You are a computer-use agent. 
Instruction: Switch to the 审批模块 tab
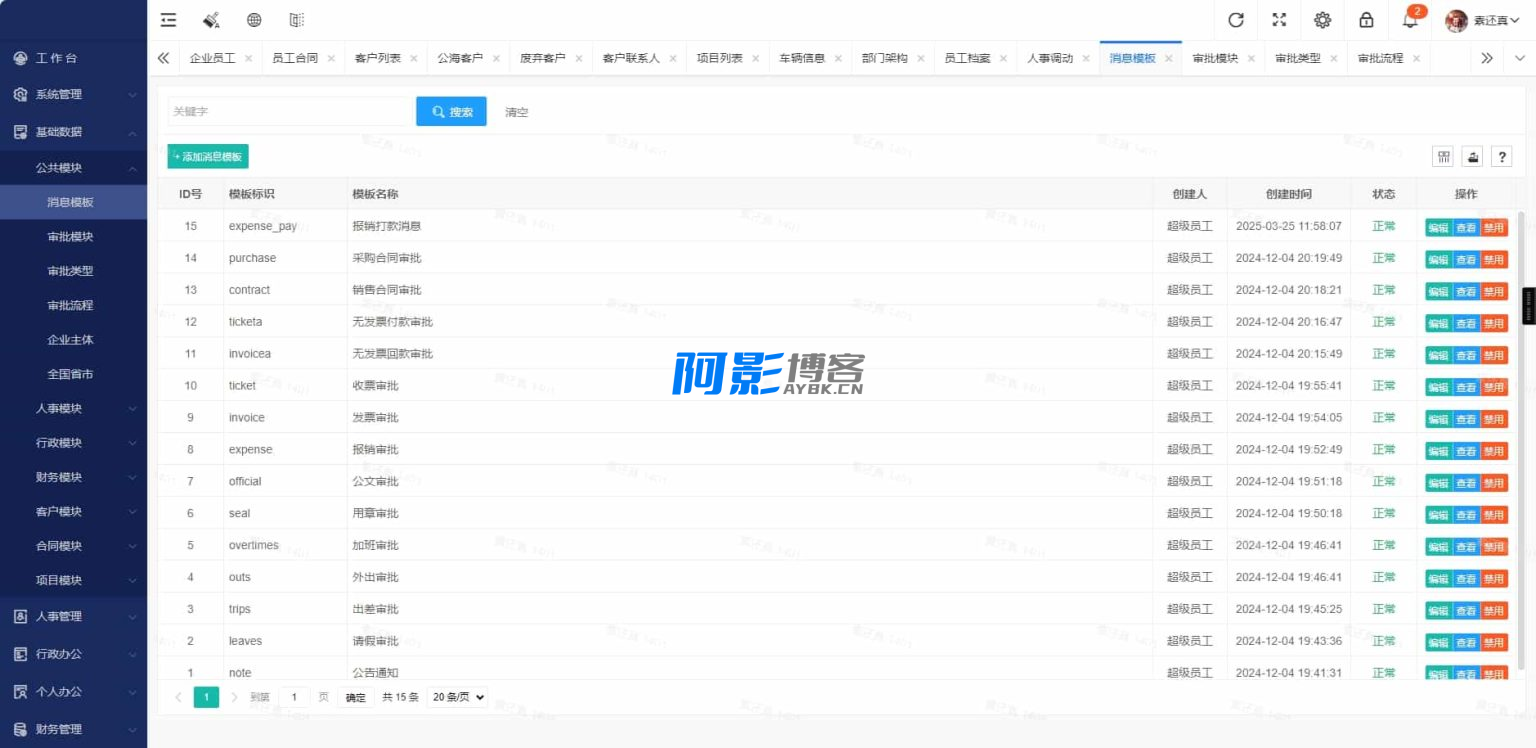tap(1215, 58)
